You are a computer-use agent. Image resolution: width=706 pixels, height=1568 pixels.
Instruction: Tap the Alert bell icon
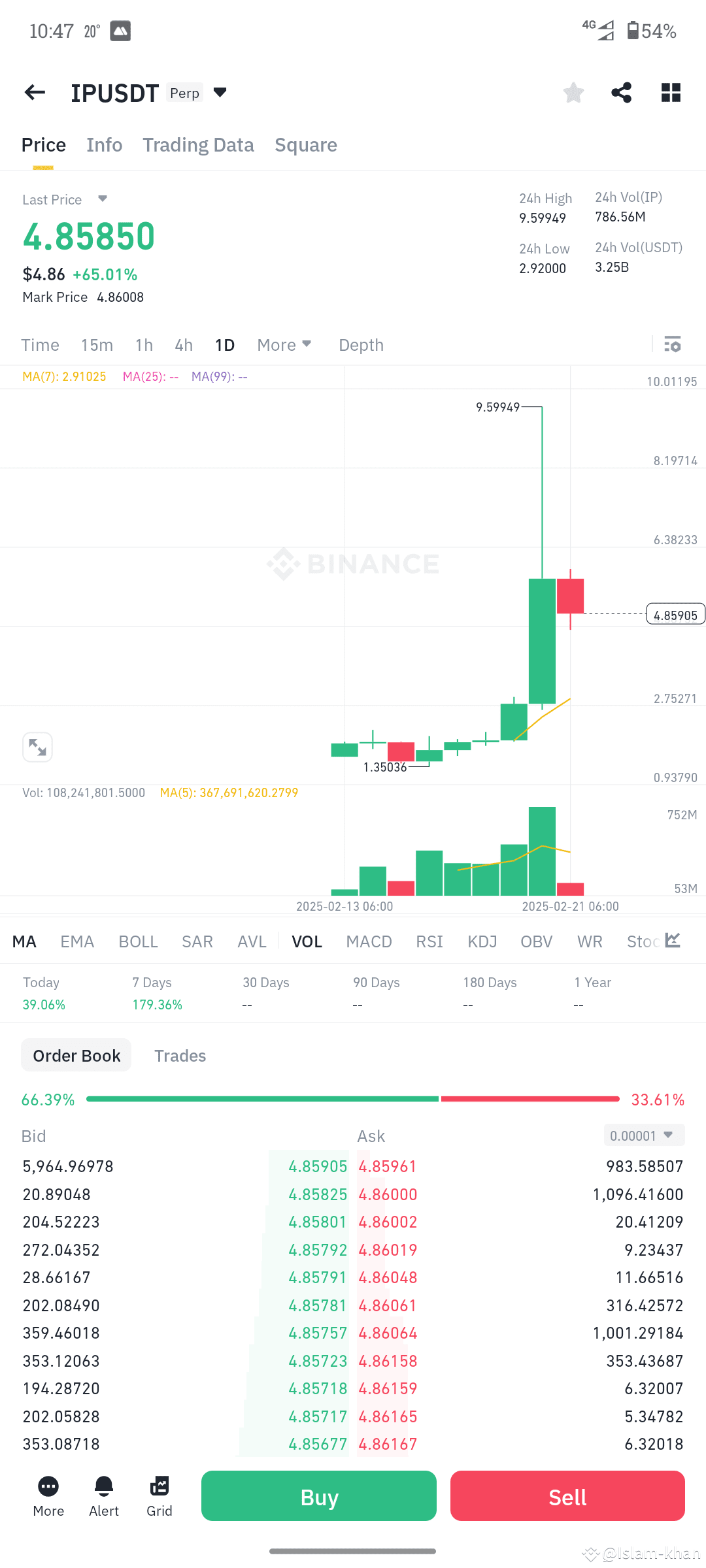point(103,1495)
